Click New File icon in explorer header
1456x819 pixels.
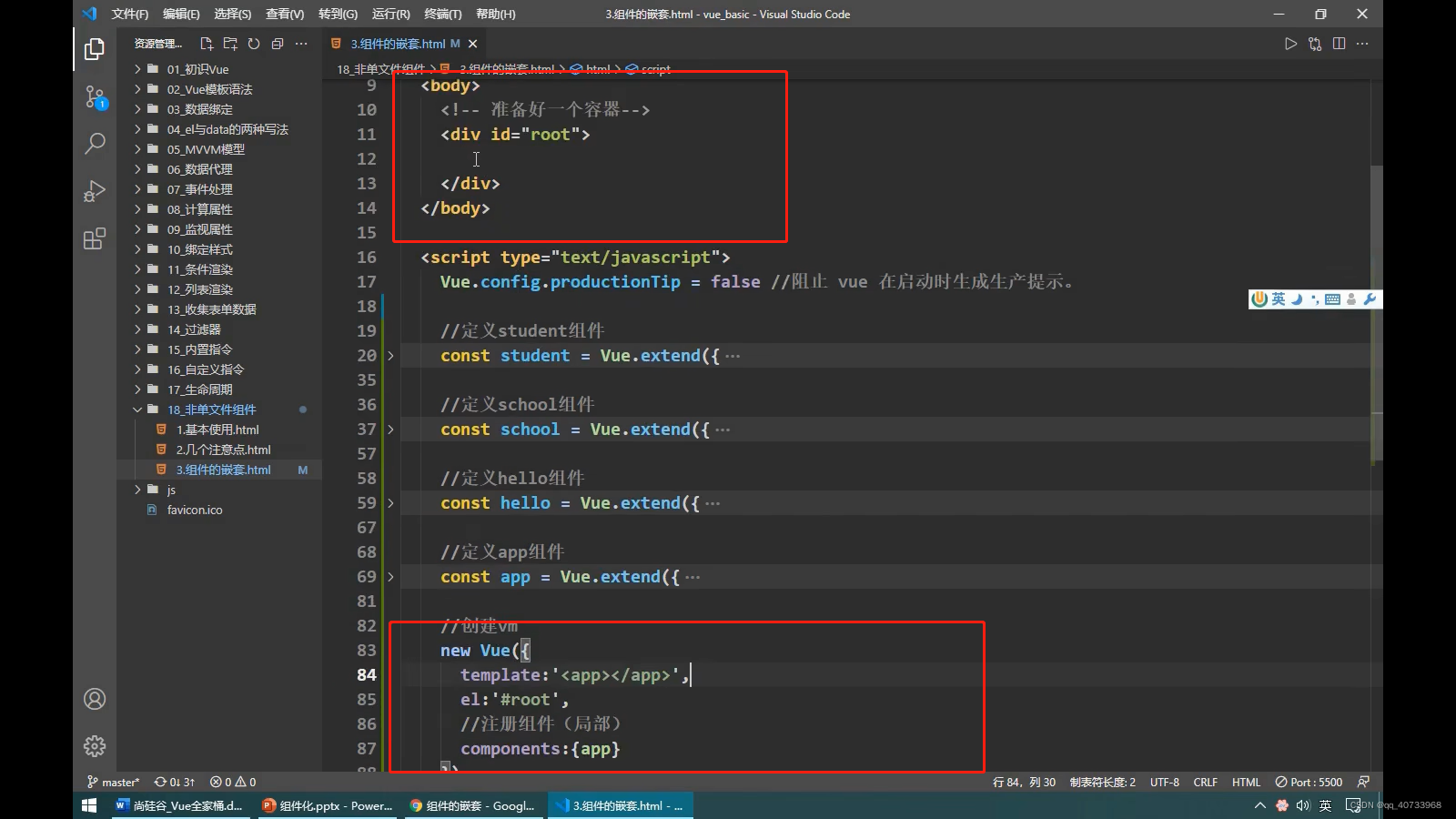(207, 44)
